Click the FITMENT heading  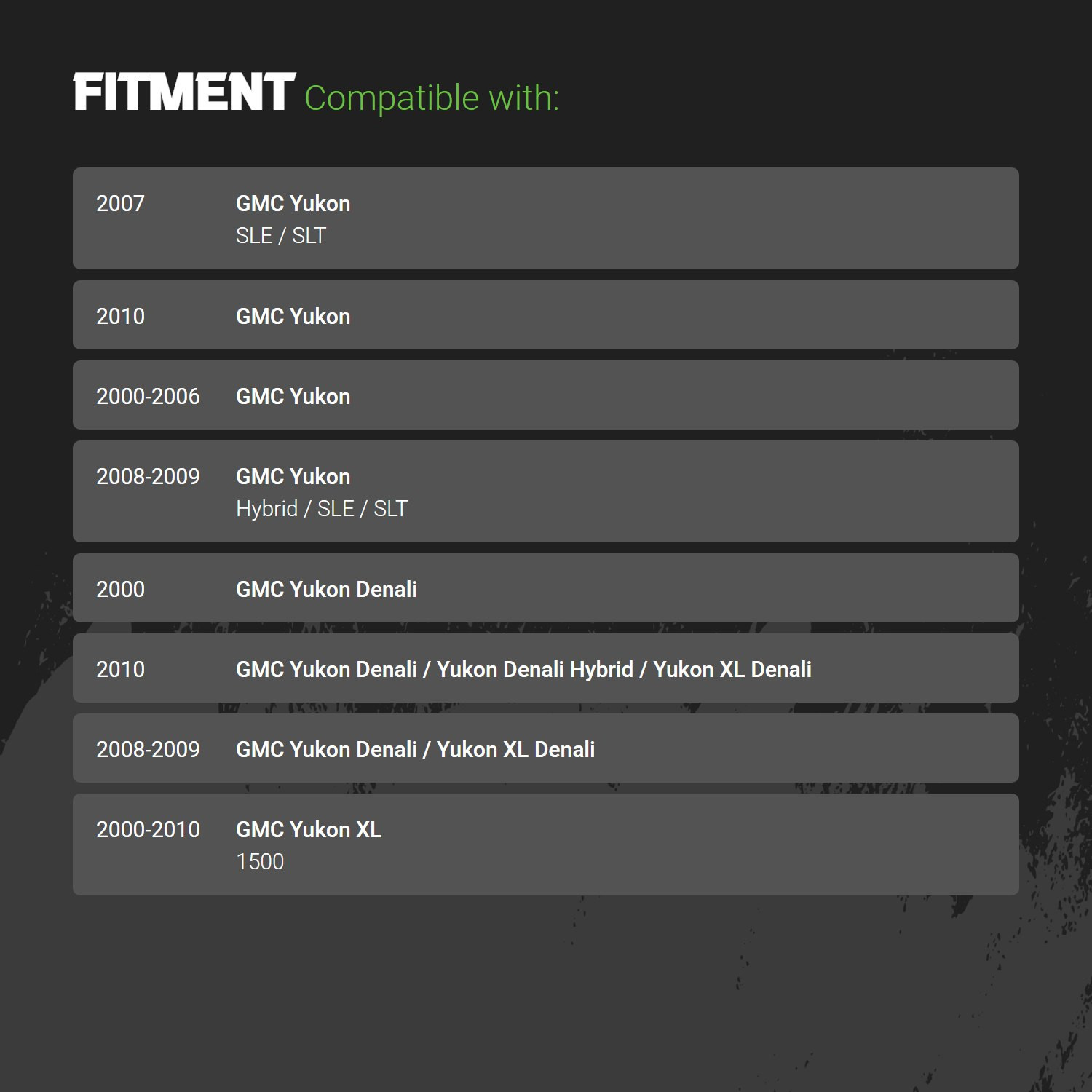coord(184,92)
